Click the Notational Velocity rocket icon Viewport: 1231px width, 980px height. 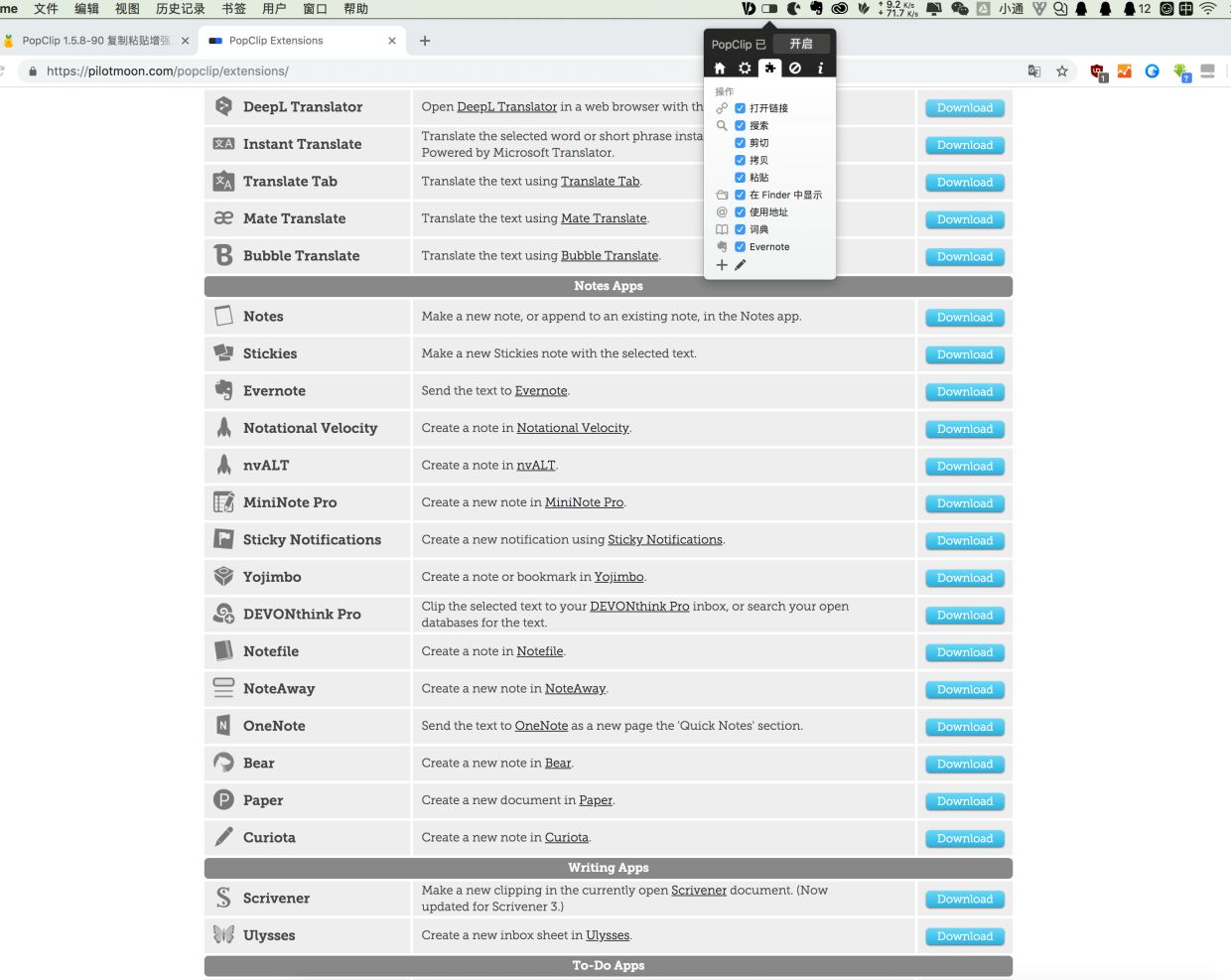(223, 428)
